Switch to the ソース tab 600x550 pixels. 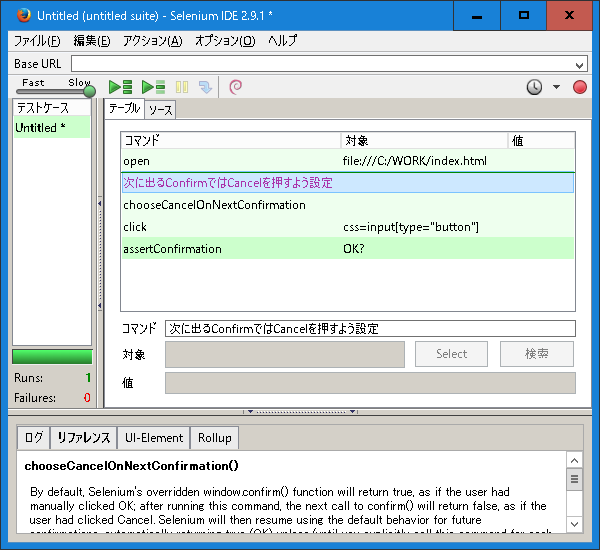point(161,110)
